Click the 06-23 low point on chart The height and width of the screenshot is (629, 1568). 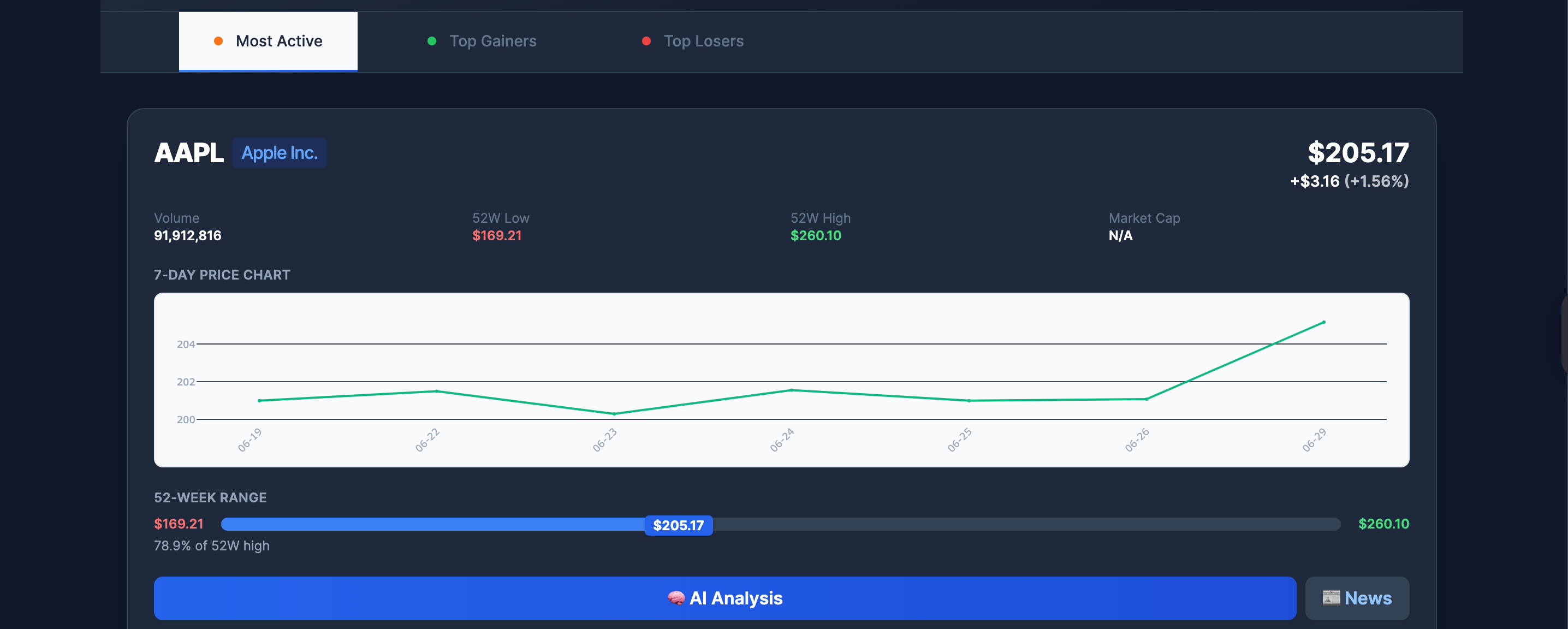[x=614, y=414]
